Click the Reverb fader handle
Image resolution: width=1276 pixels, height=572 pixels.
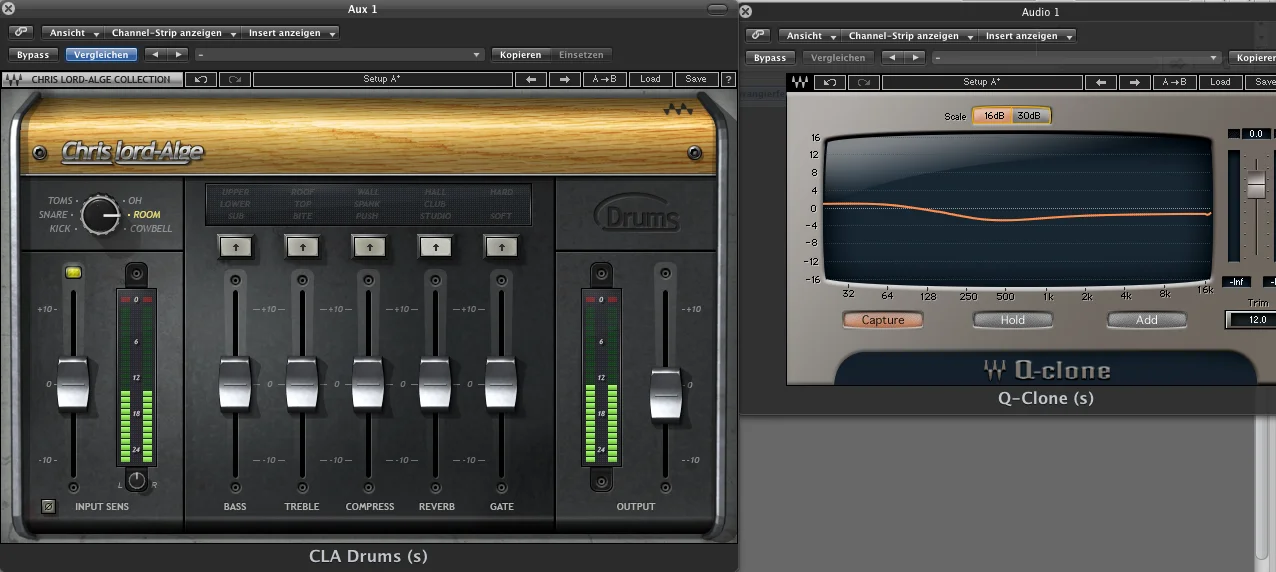tap(435, 383)
